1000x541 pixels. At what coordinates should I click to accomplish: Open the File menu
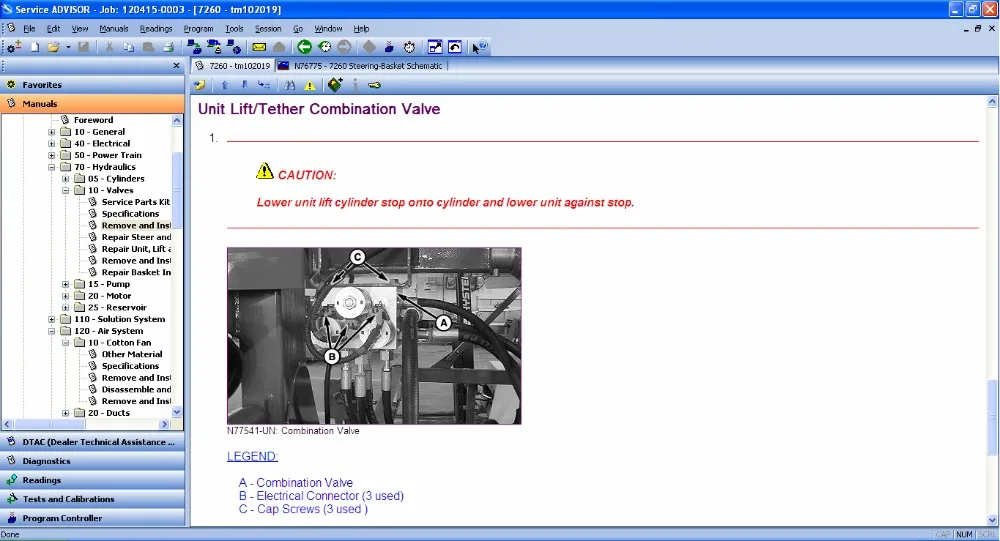pos(29,29)
